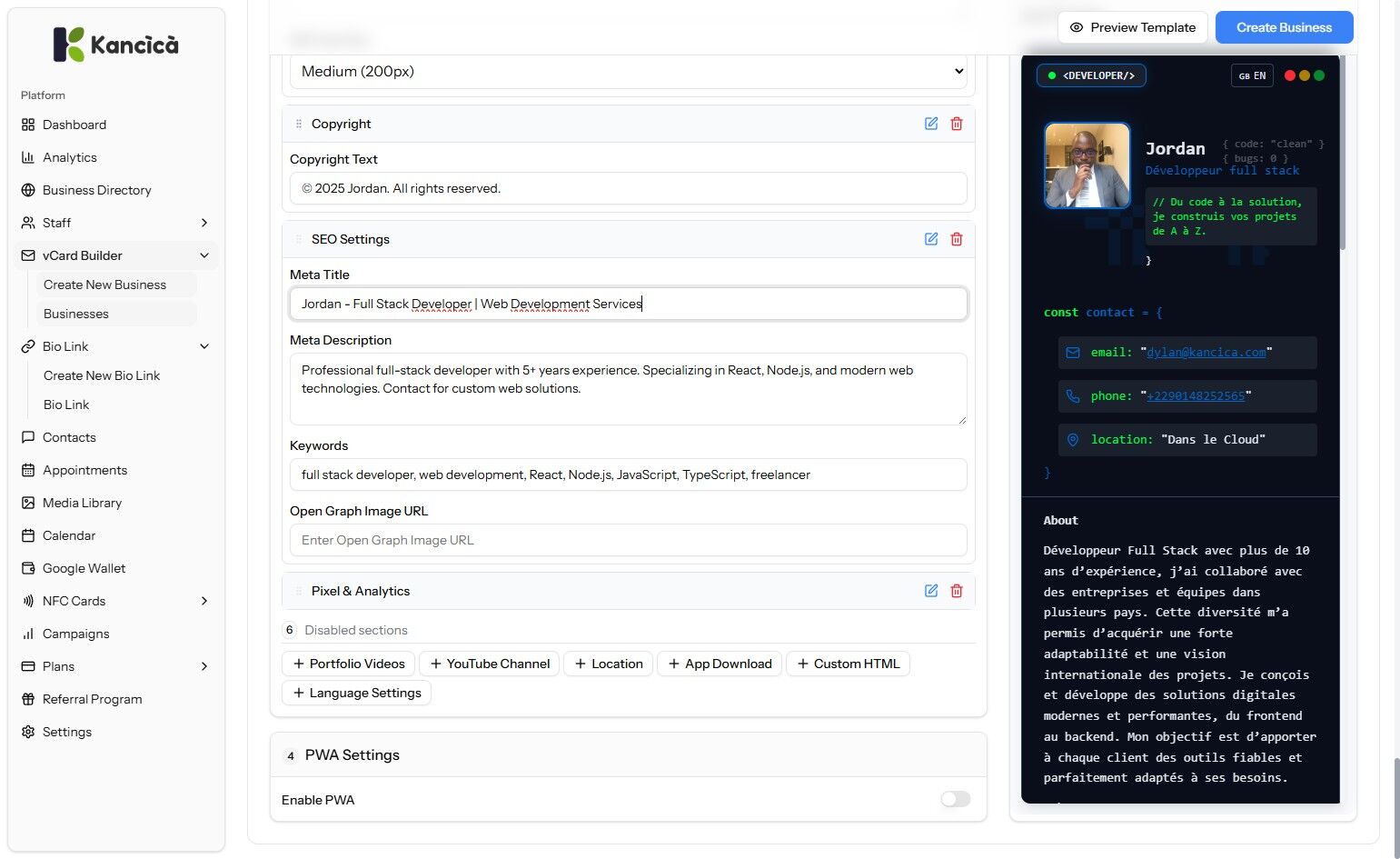This screenshot has height=859, width=1400.
Task: Click the Staff people icon
Action: click(x=28, y=223)
